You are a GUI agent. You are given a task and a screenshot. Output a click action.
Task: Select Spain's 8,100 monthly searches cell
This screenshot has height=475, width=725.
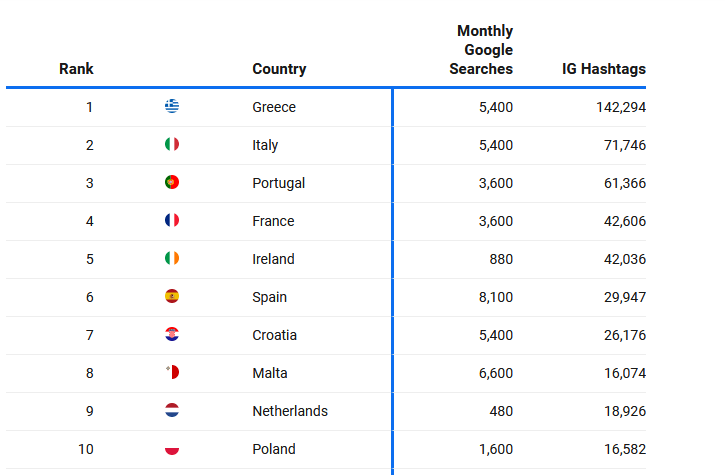pyautogui.click(x=496, y=297)
